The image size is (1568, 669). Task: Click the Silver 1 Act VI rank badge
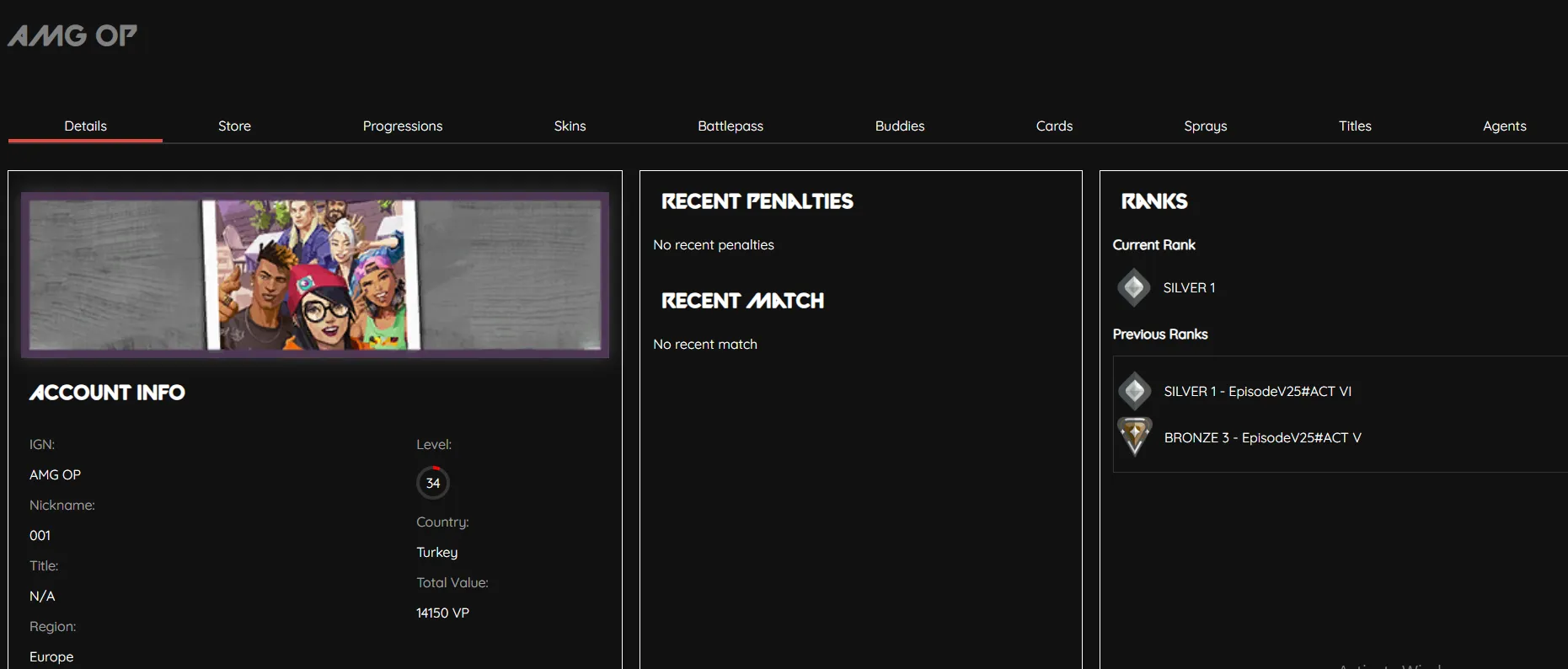(1134, 391)
